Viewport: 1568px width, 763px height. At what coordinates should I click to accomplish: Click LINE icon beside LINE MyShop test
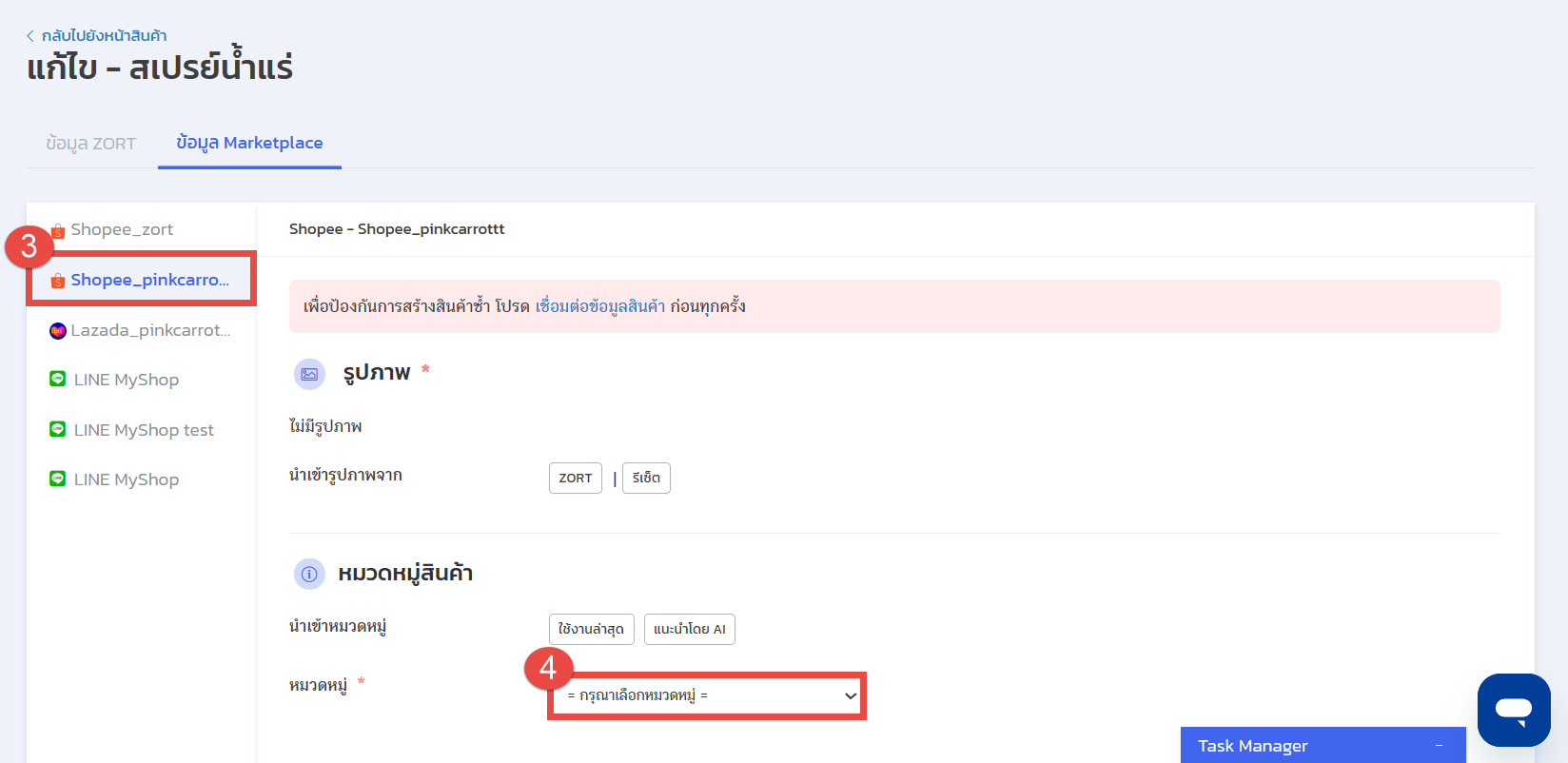(x=58, y=429)
